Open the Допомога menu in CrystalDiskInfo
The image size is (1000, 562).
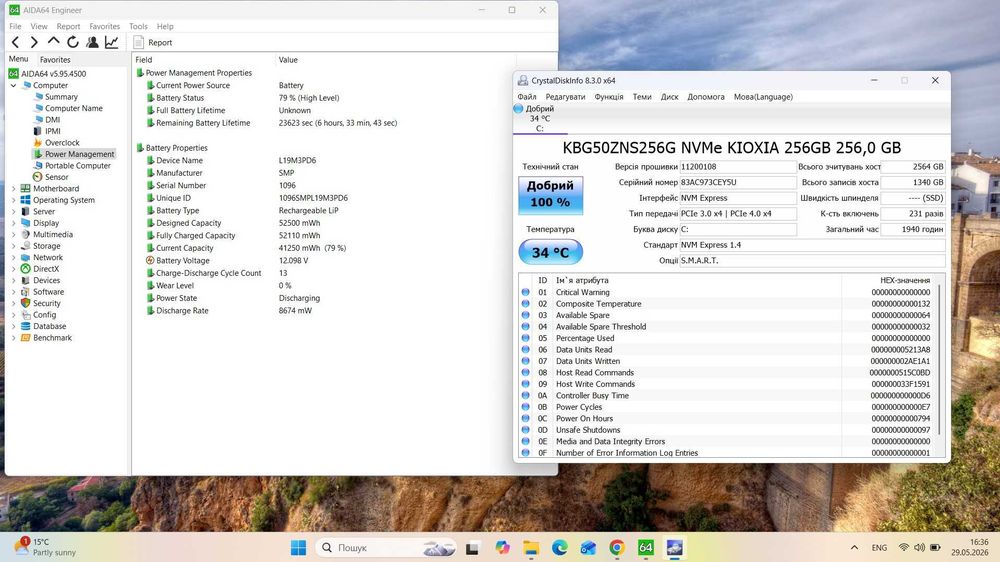tap(706, 97)
